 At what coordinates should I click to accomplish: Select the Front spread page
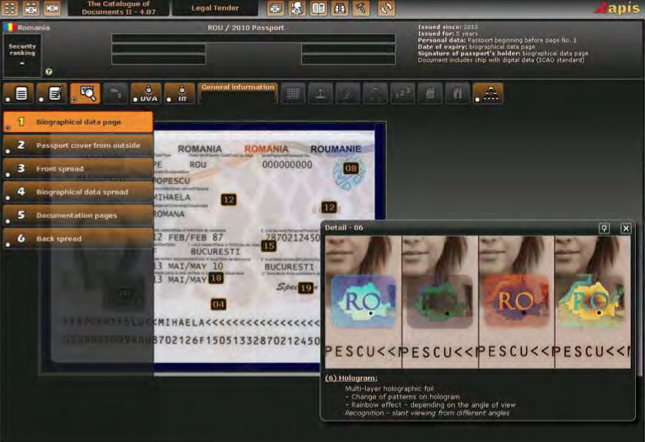pos(78,169)
